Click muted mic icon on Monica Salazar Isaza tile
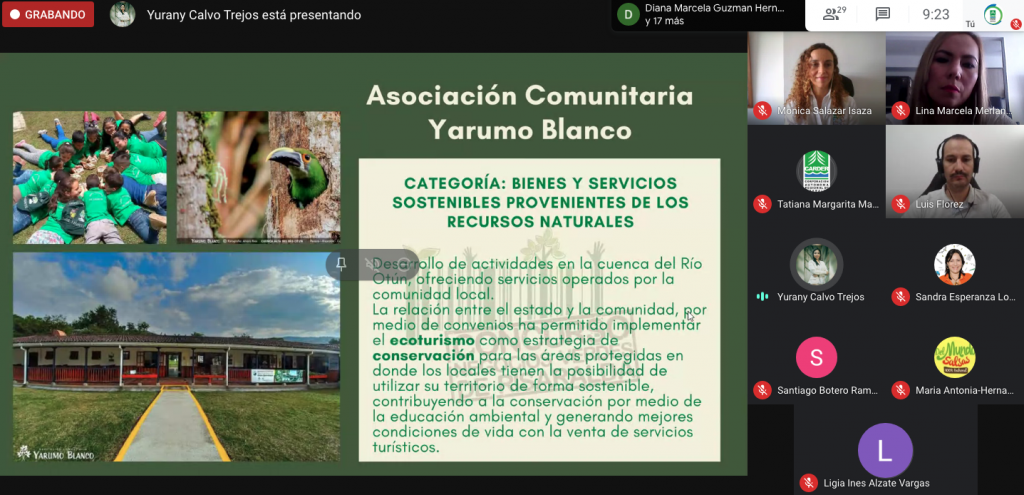Image resolution: width=1024 pixels, height=495 pixels. pos(762,110)
